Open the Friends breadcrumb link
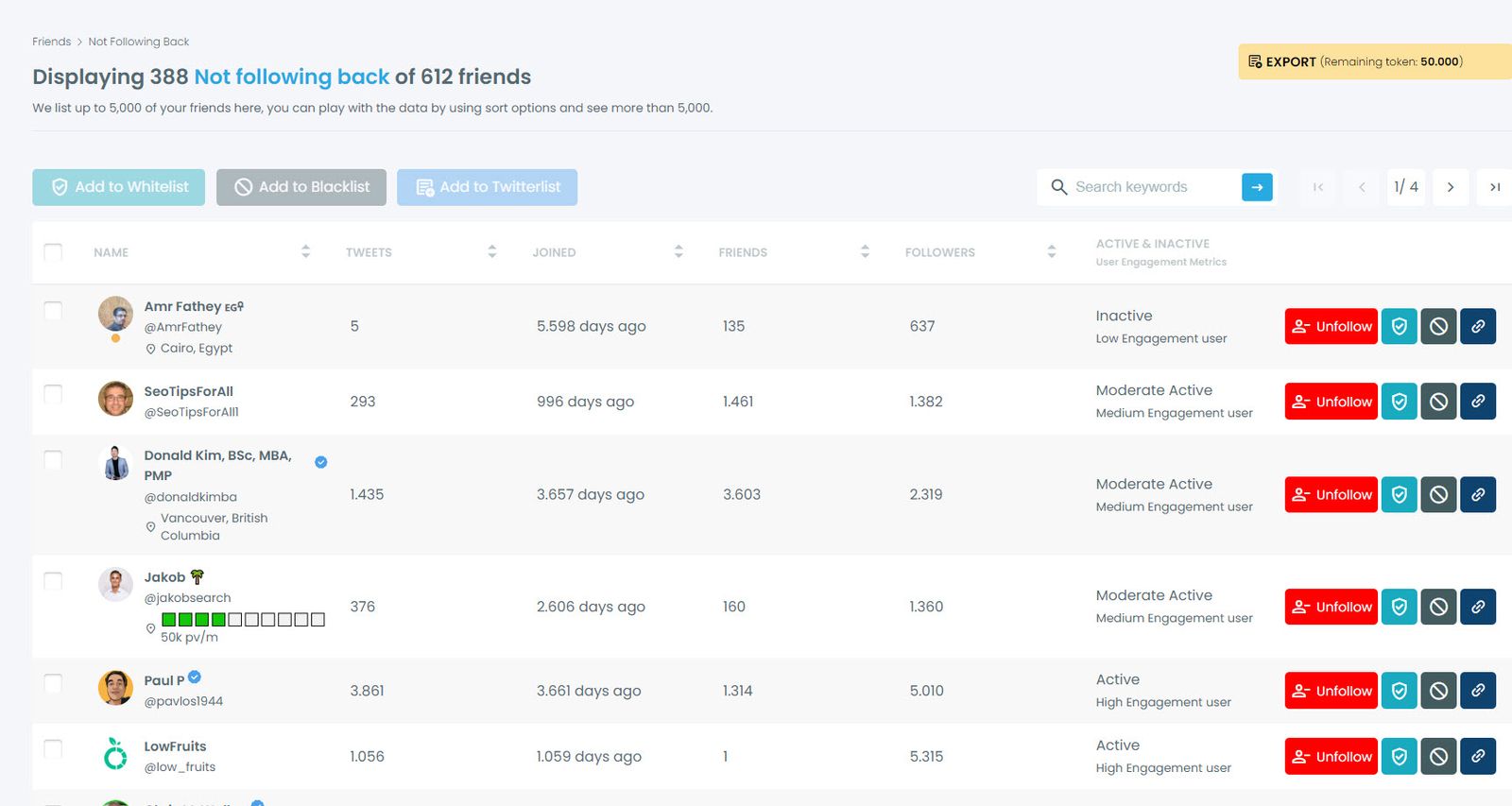The height and width of the screenshot is (806, 1512). [51, 42]
